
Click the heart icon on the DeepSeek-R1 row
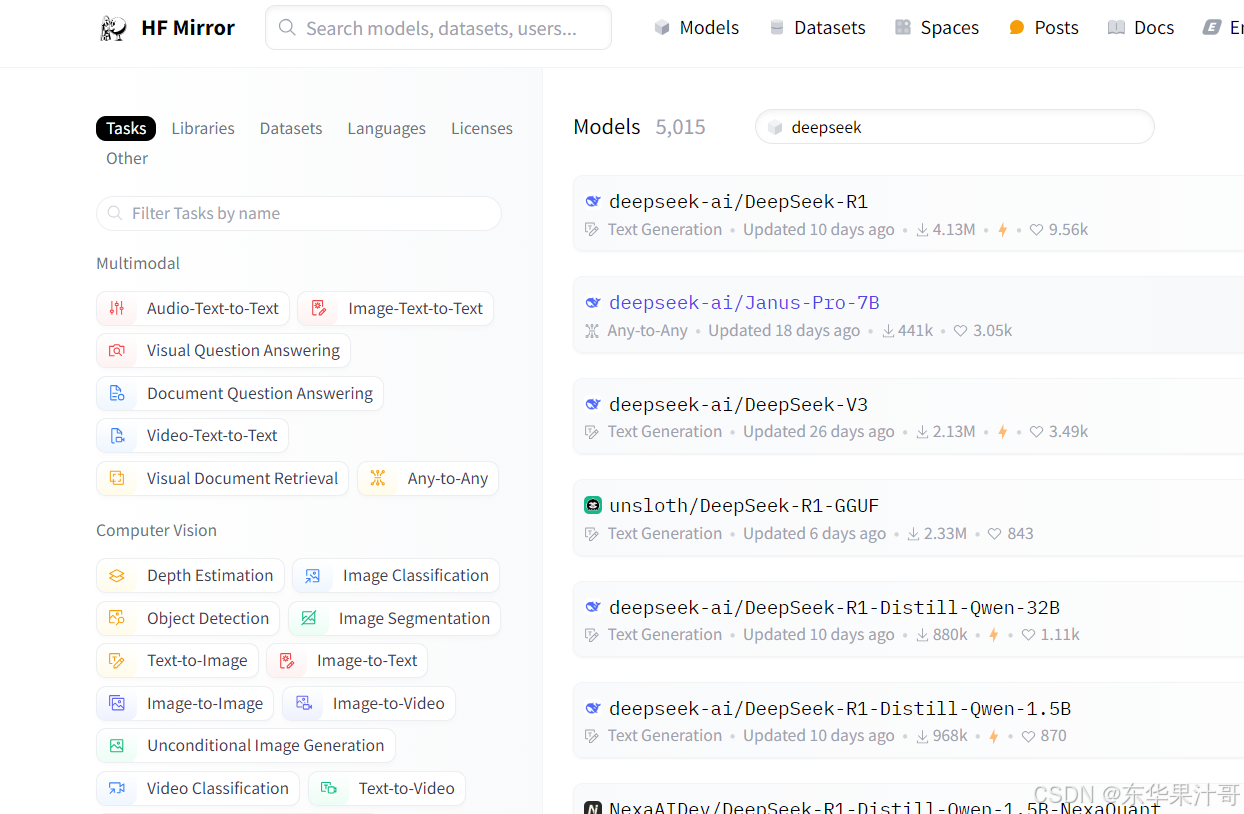[1036, 230]
